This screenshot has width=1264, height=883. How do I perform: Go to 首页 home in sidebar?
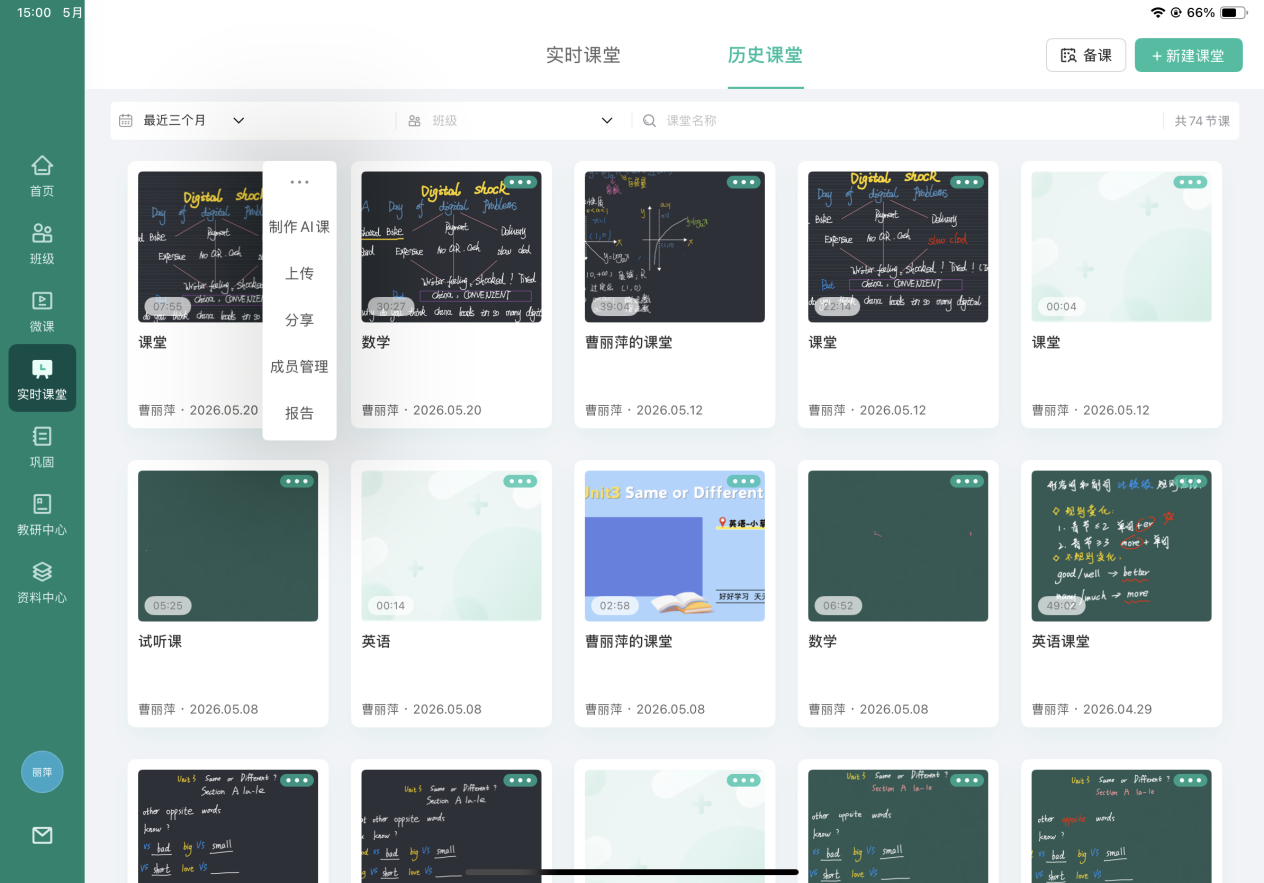[x=42, y=176]
